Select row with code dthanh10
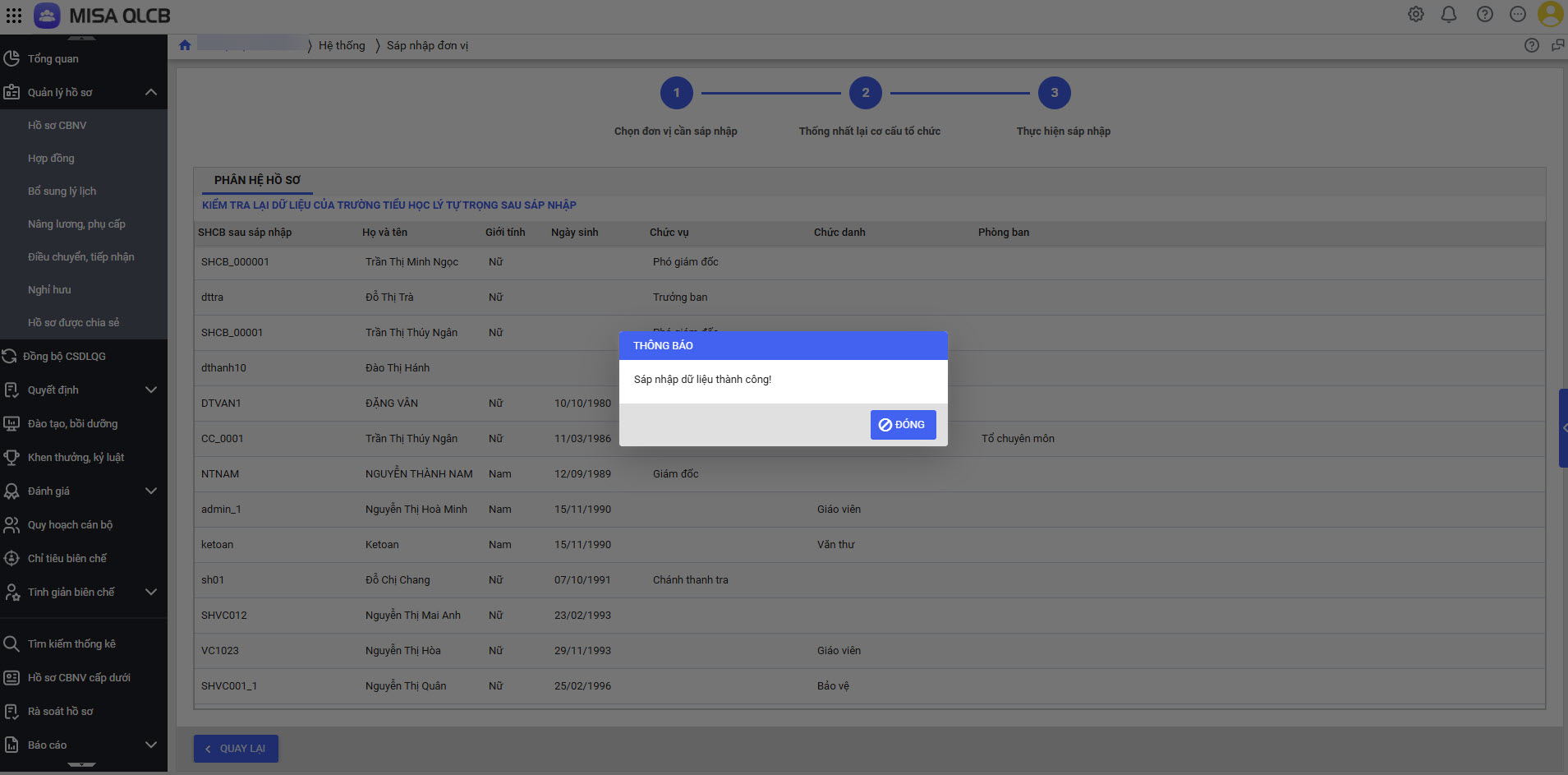Screen dimensions: 1568x775 click(x=869, y=368)
